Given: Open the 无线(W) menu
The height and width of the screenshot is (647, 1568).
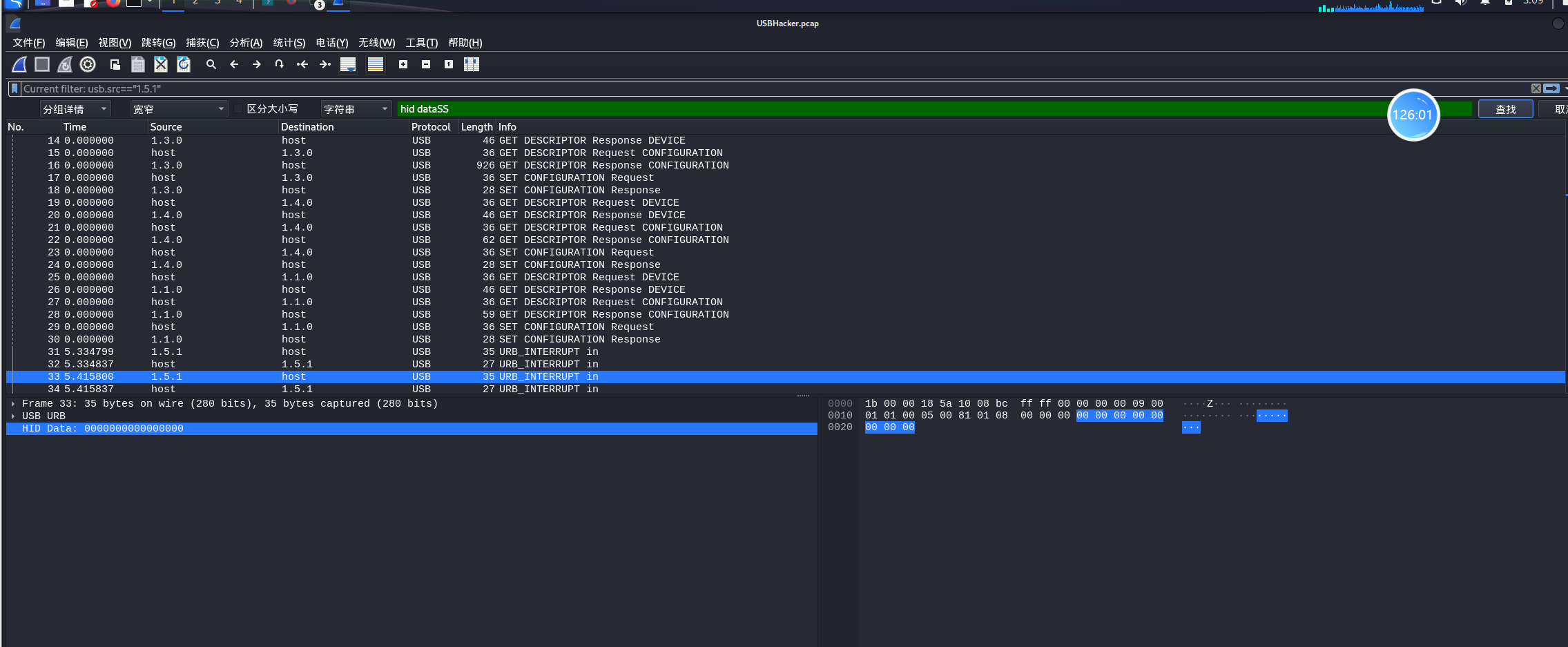Looking at the screenshot, I should (377, 43).
